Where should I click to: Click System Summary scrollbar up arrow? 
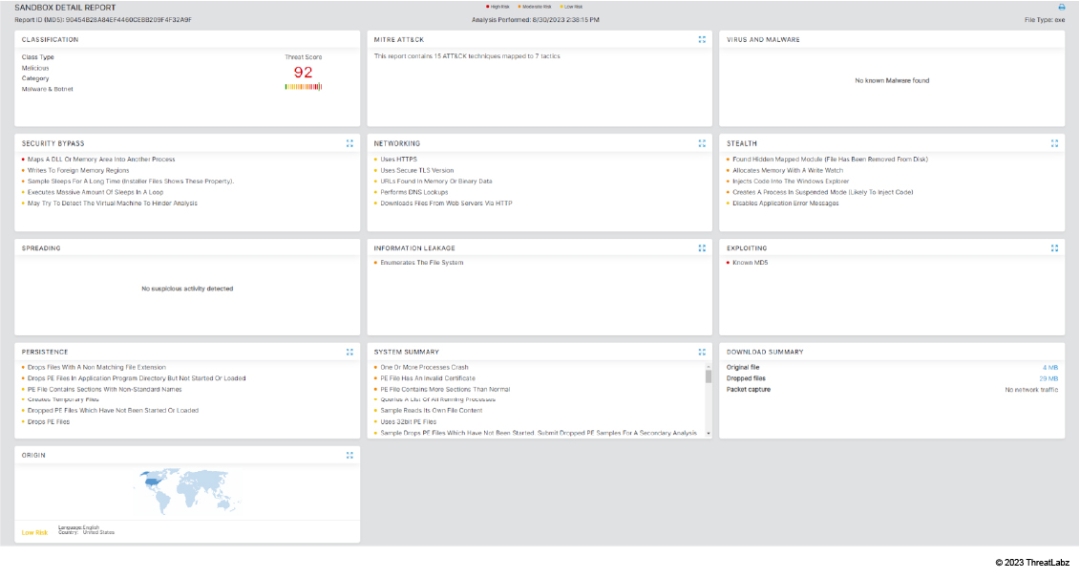709,366
